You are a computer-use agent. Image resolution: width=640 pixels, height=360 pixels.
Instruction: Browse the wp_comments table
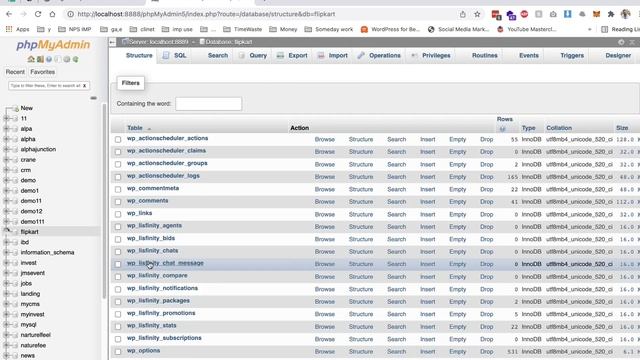(x=324, y=202)
